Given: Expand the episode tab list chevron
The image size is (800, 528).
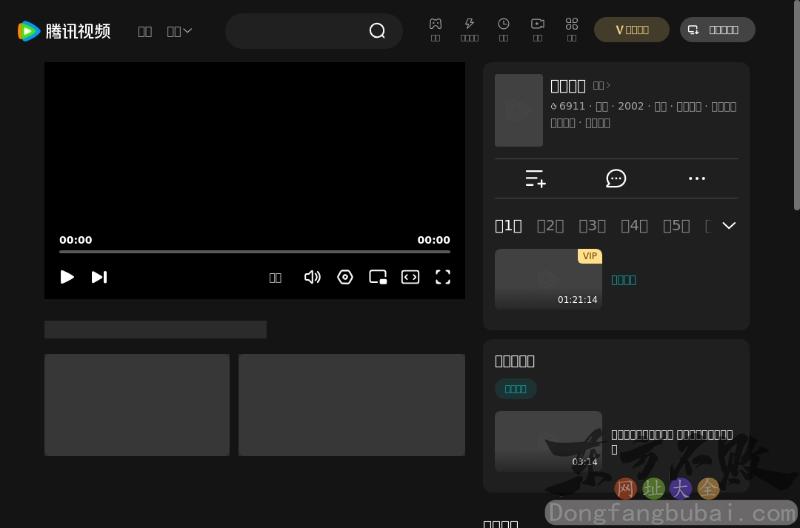Looking at the screenshot, I should (x=729, y=226).
